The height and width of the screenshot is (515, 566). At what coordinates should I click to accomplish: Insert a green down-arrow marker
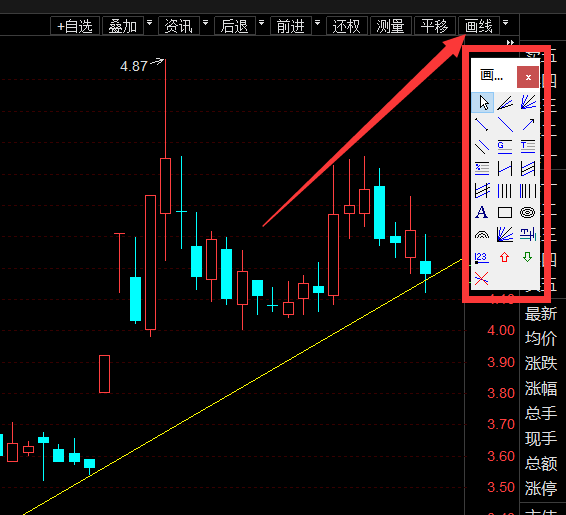pos(527,257)
